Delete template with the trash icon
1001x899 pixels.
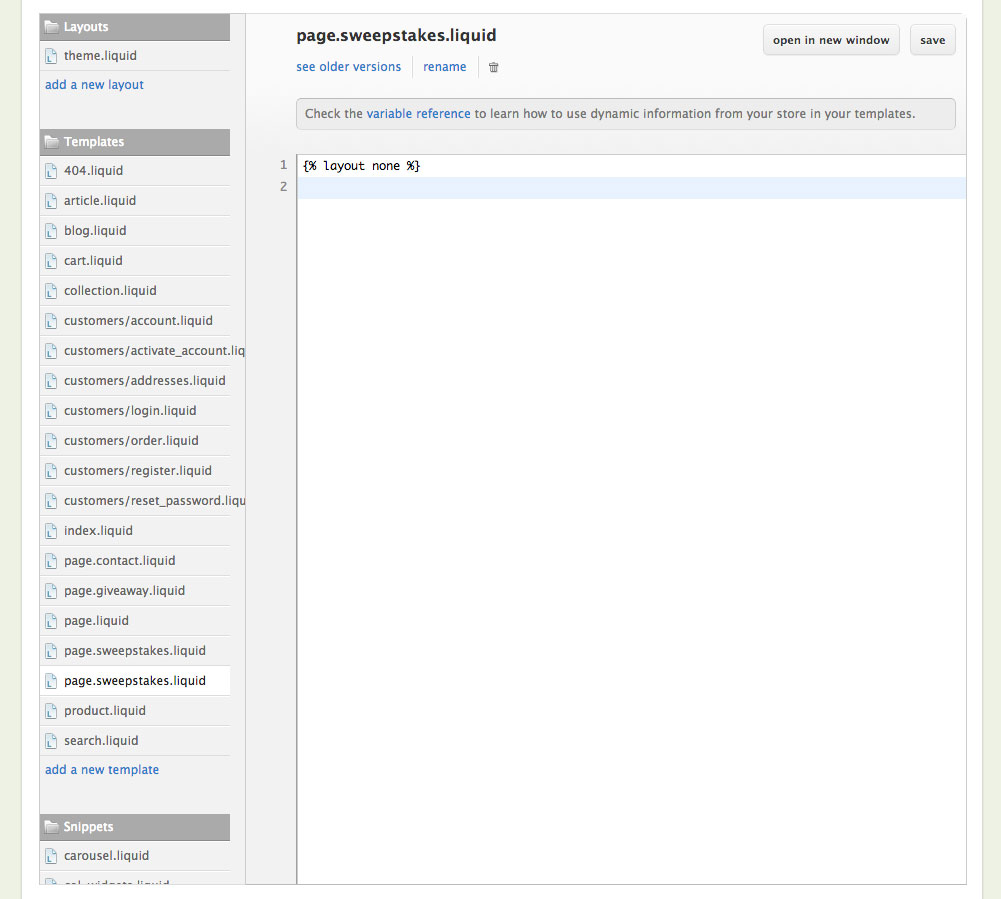[493, 67]
